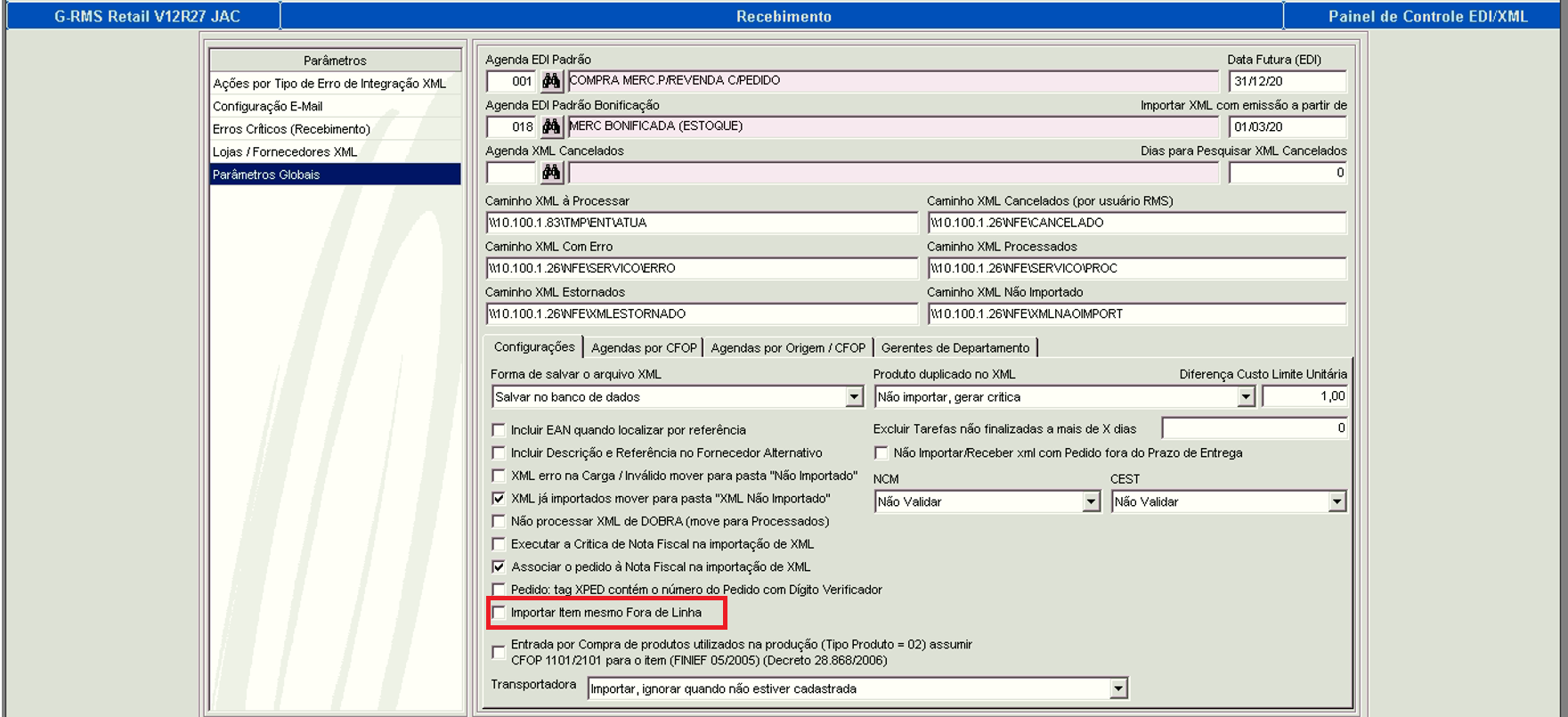Click 'Importar XML com emissão a partir de' field
The height and width of the screenshot is (717, 1568).
pyautogui.click(x=1288, y=126)
